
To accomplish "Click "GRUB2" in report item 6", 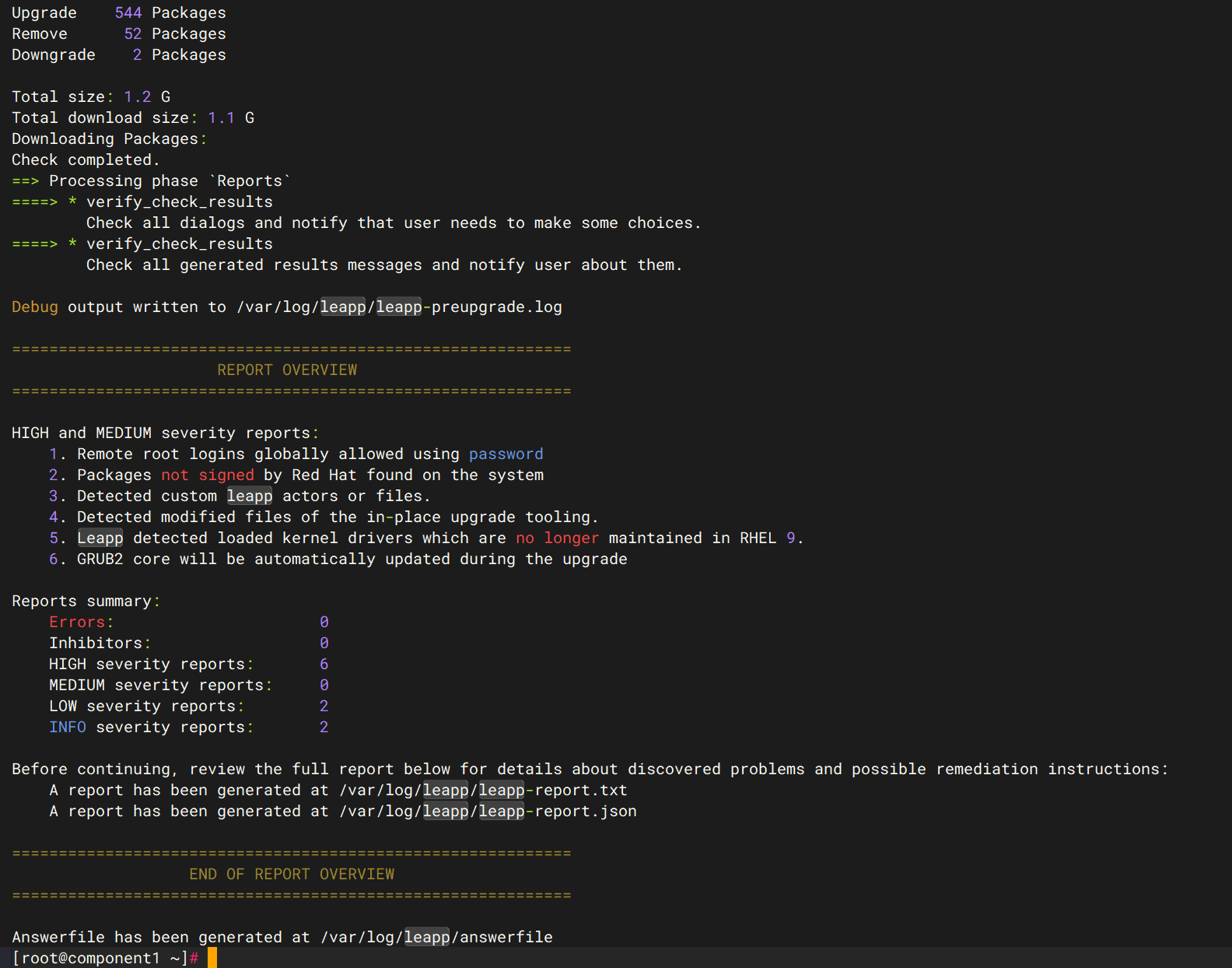I will coord(100,559).
